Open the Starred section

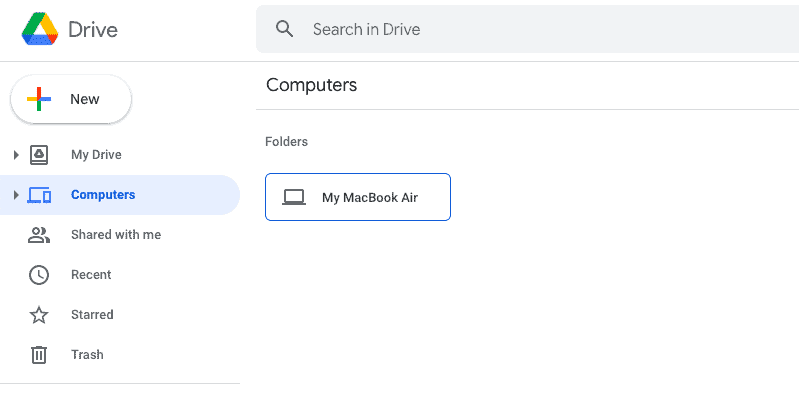coord(92,314)
